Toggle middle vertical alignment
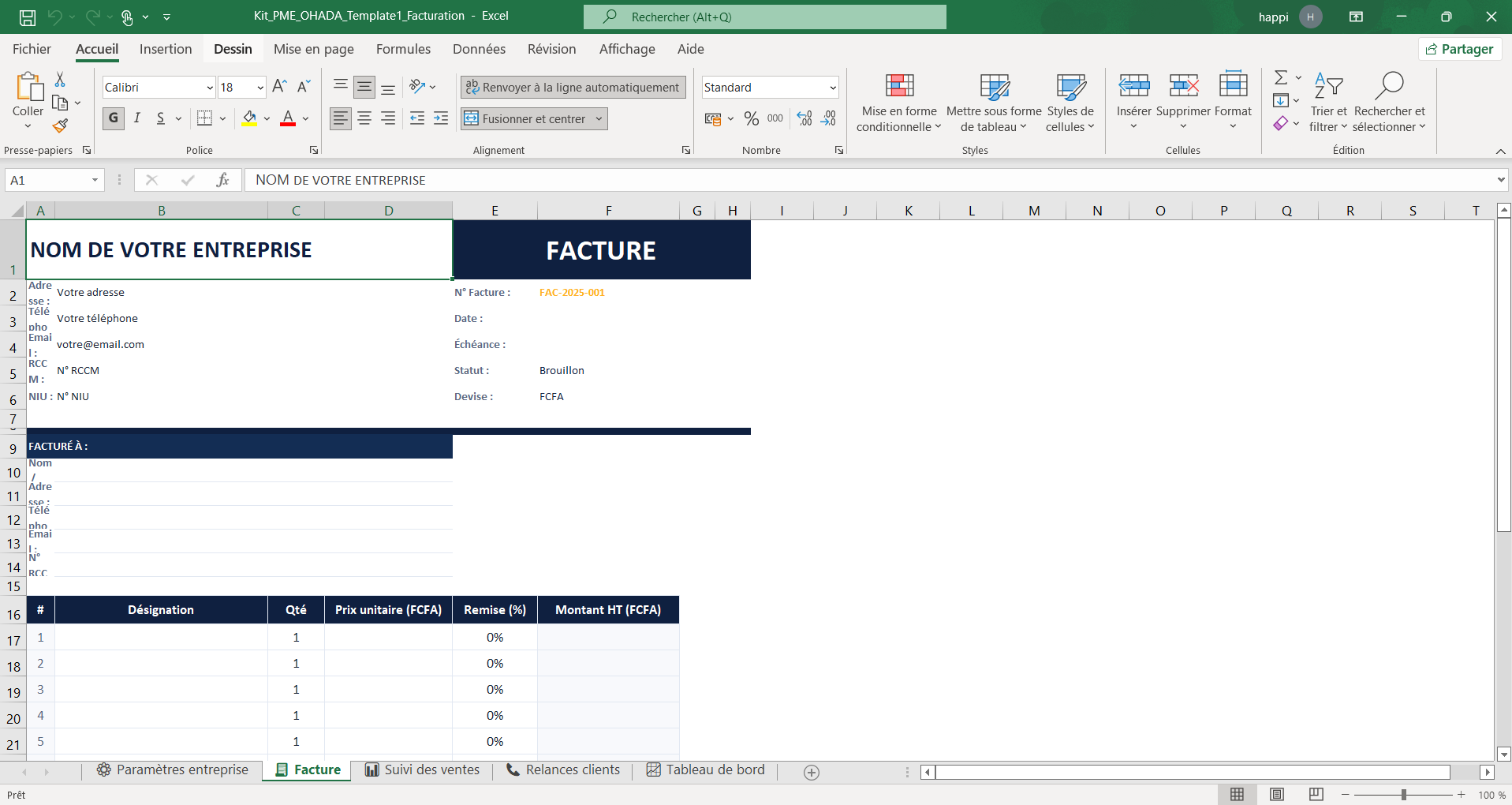 click(364, 87)
